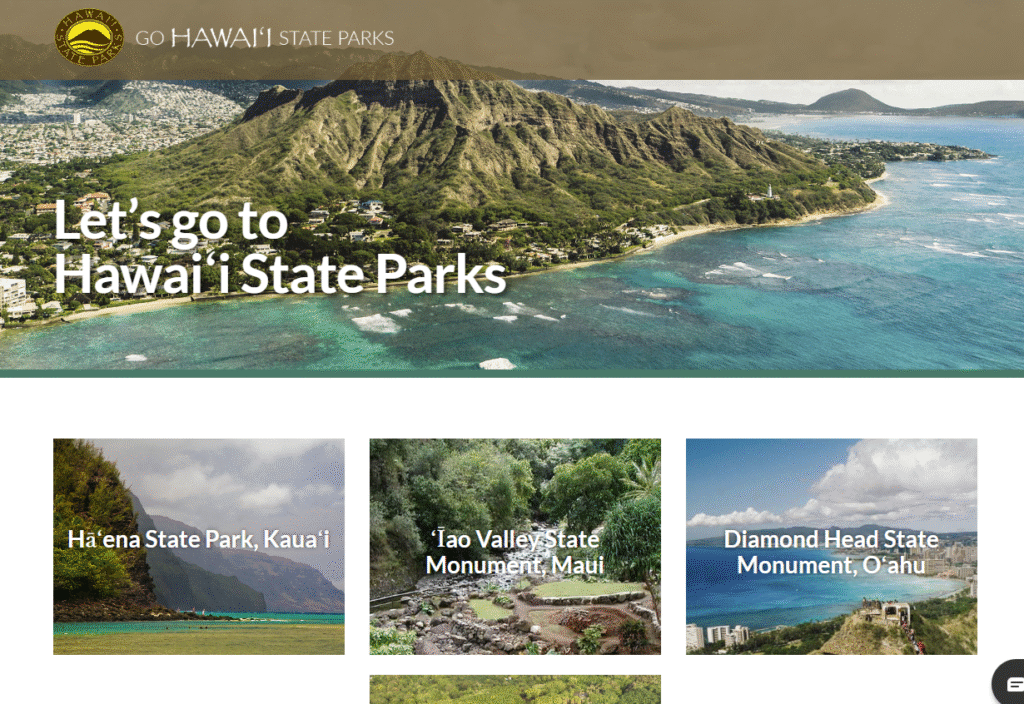The image size is (1024, 704).
Task: Open the partially visible park card at bottom
Action: (515, 690)
